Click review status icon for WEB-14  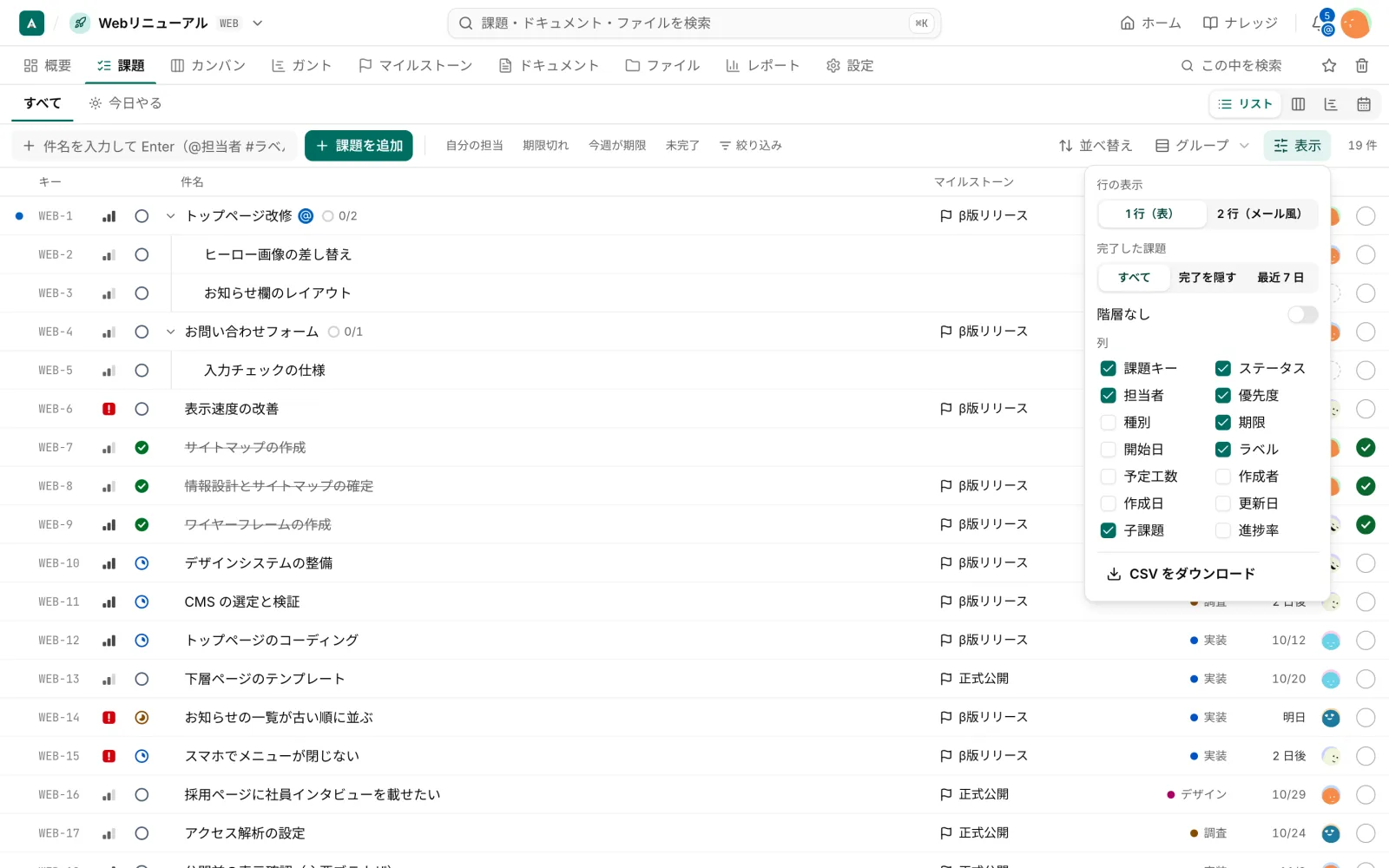(142, 718)
